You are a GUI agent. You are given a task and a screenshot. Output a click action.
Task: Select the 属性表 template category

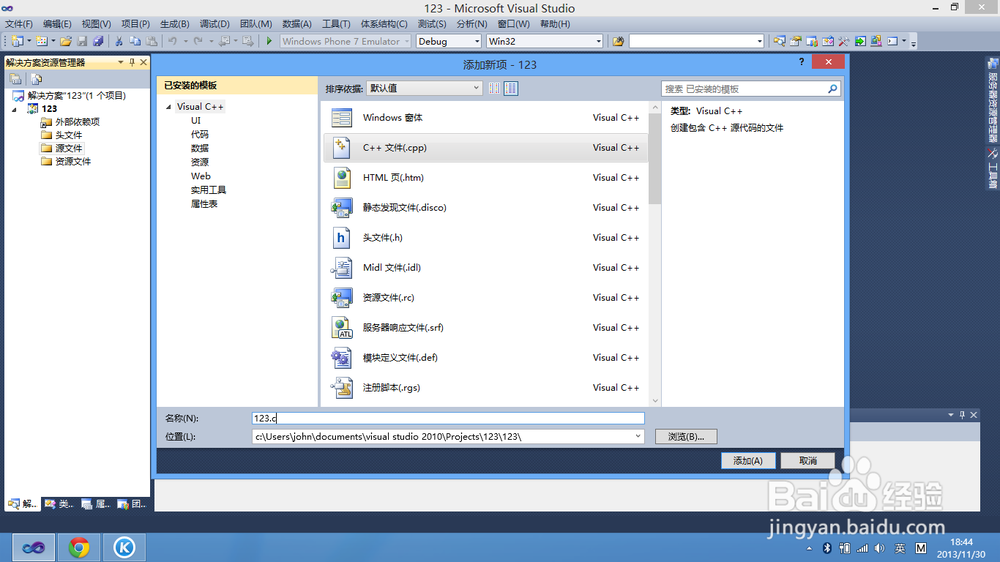click(204, 204)
